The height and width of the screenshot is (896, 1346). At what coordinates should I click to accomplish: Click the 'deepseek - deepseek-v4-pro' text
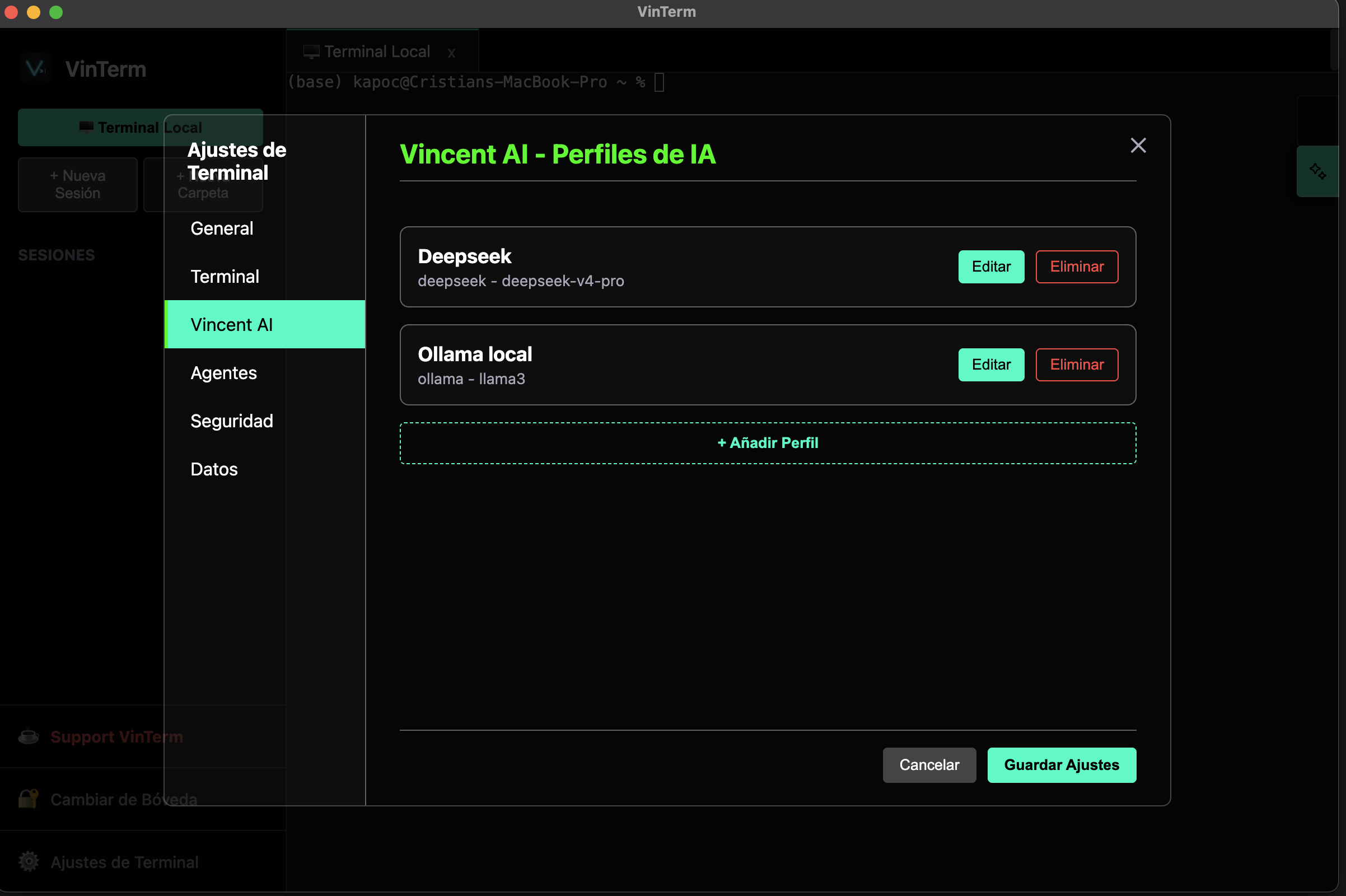click(521, 281)
